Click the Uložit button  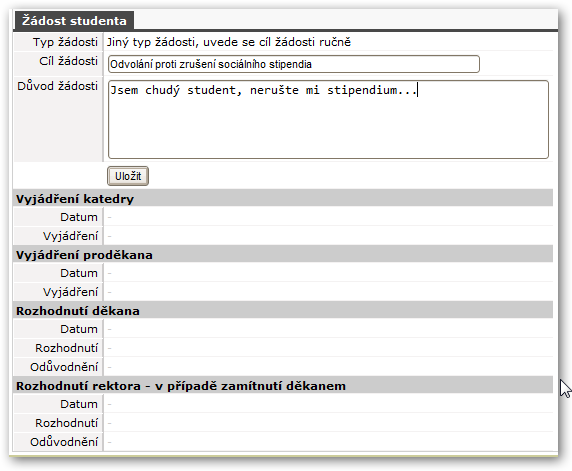click(128, 176)
